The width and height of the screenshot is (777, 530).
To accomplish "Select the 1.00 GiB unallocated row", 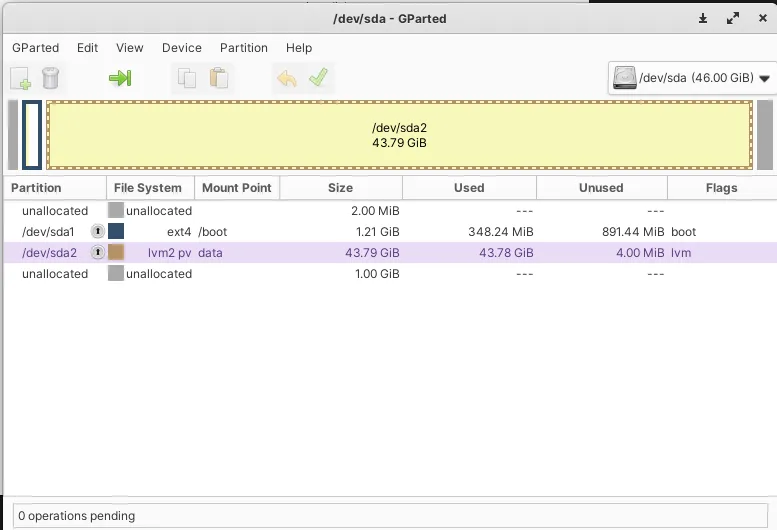I will [300, 274].
